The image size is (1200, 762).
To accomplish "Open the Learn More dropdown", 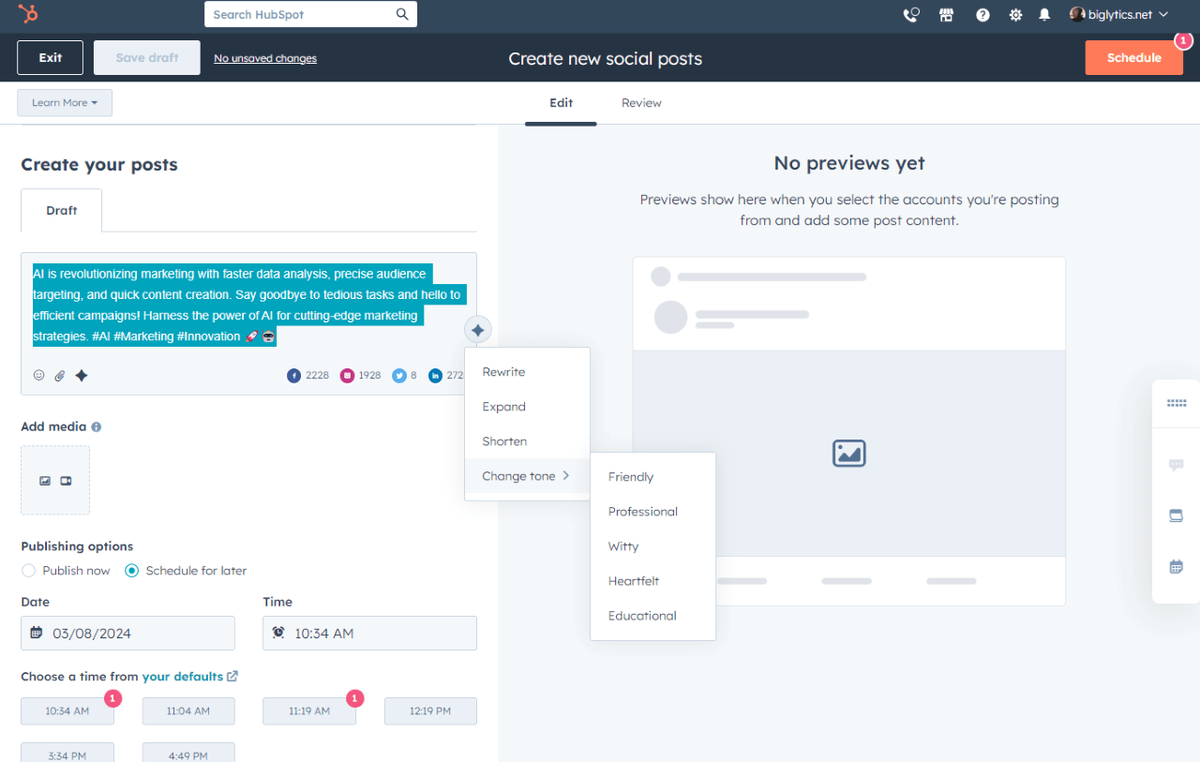I will (65, 103).
